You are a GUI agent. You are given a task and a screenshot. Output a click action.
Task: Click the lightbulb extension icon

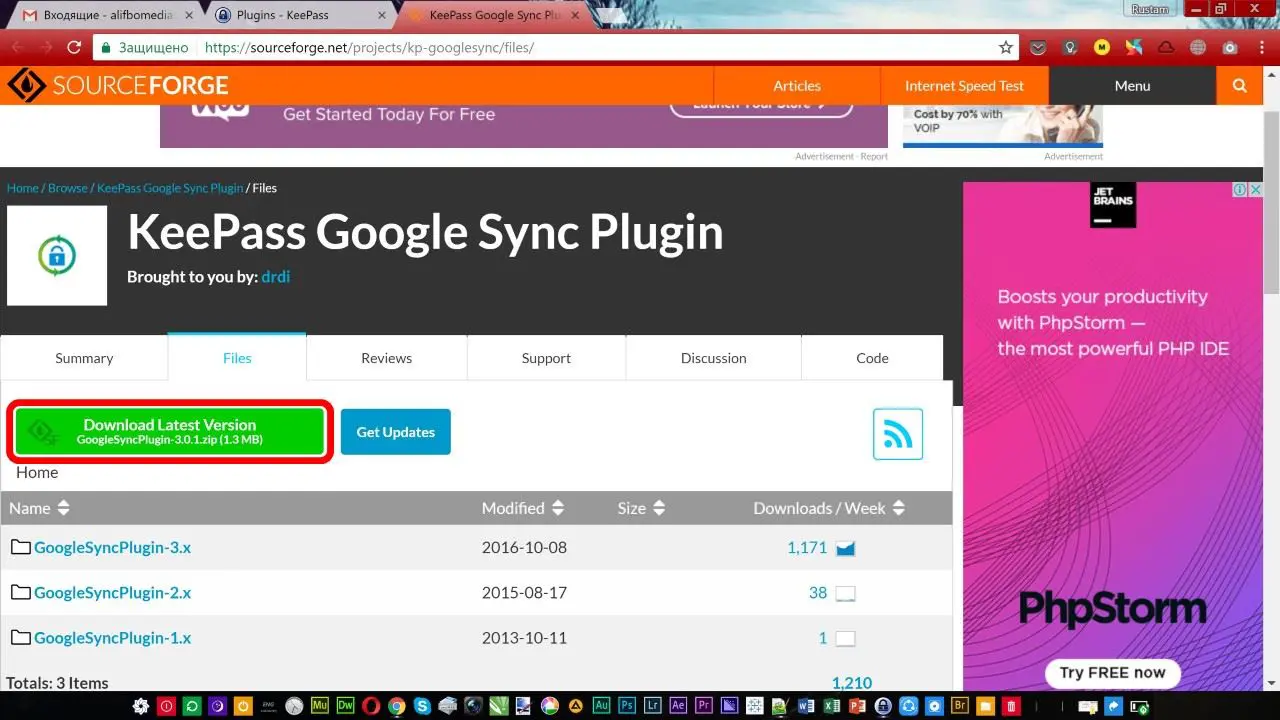tap(1071, 47)
